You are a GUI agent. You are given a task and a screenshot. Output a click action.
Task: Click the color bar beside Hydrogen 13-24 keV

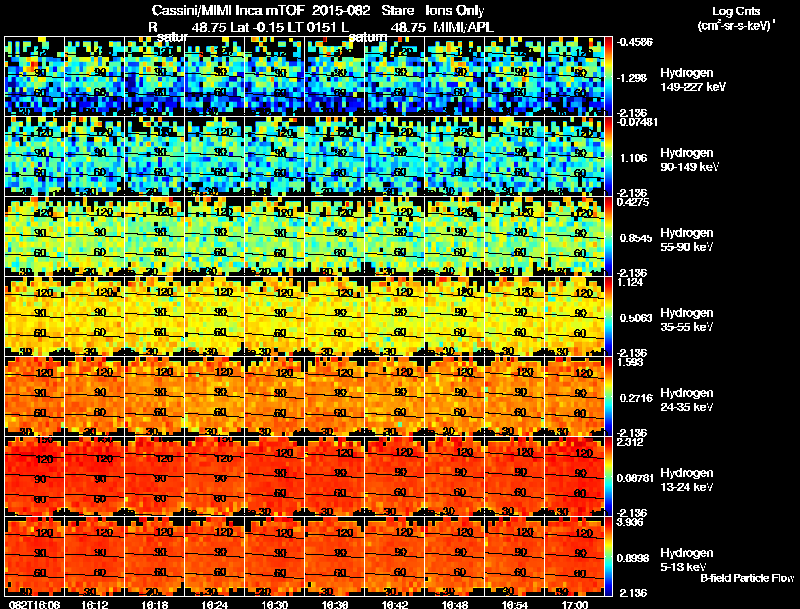608,476
